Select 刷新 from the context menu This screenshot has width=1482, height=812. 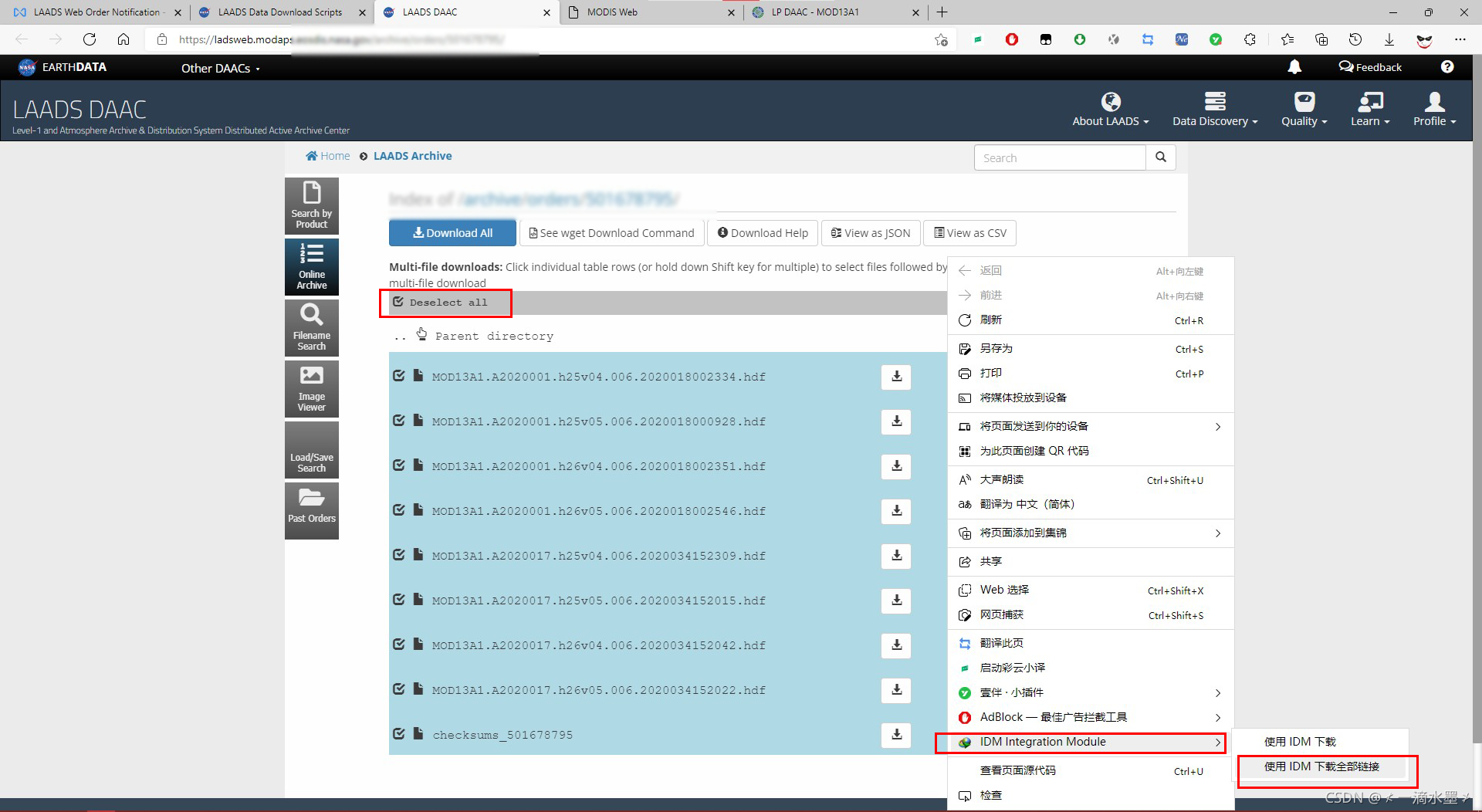pyautogui.click(x=1090, y=320)
